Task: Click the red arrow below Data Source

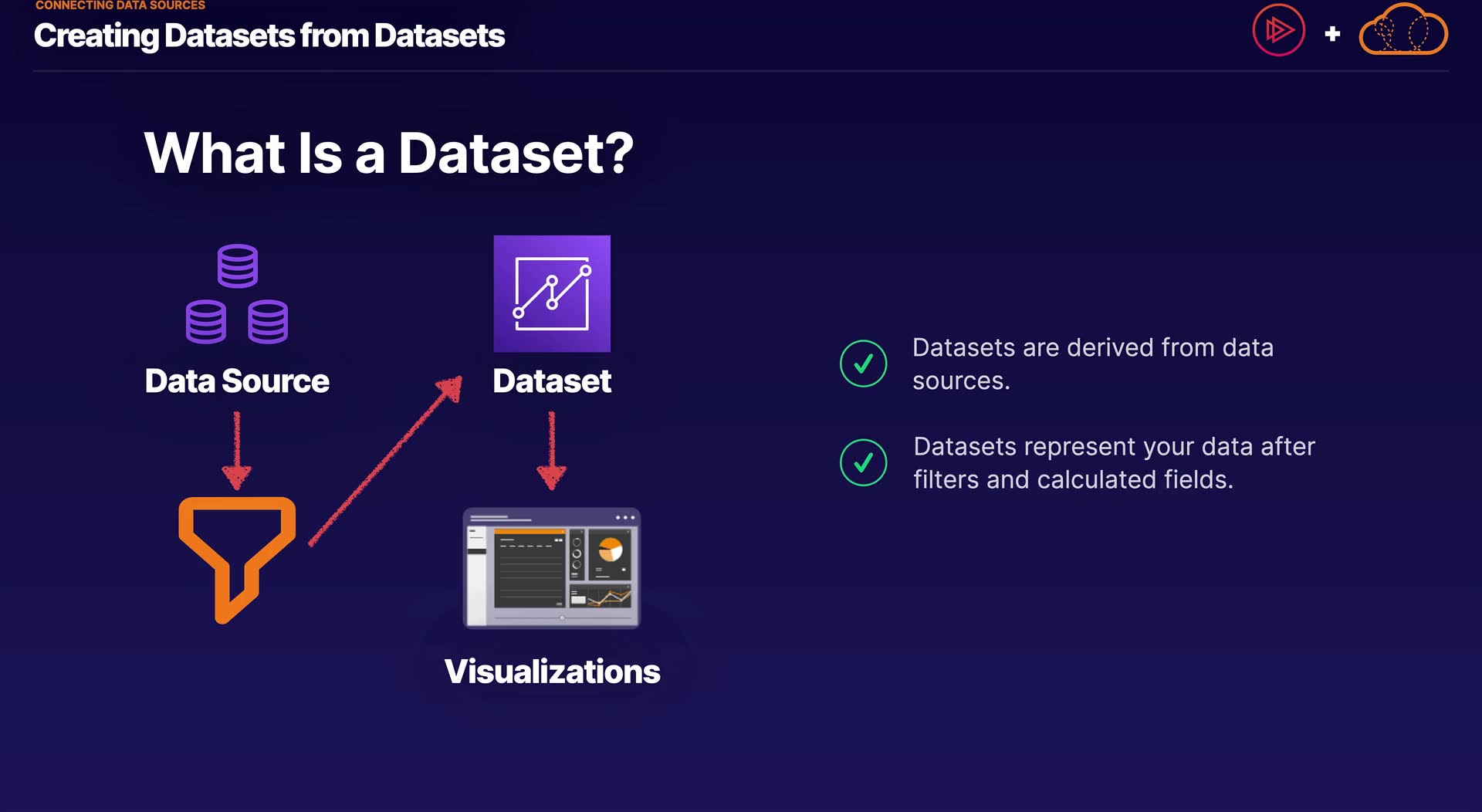Action: coord(237,451)
